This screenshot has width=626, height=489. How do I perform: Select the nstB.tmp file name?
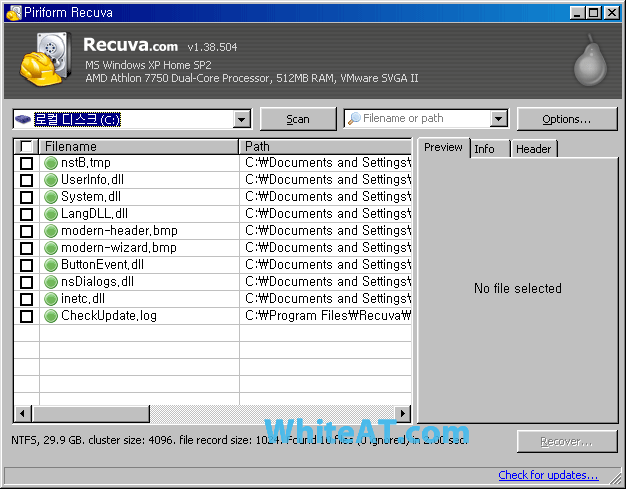pos(86,163)
